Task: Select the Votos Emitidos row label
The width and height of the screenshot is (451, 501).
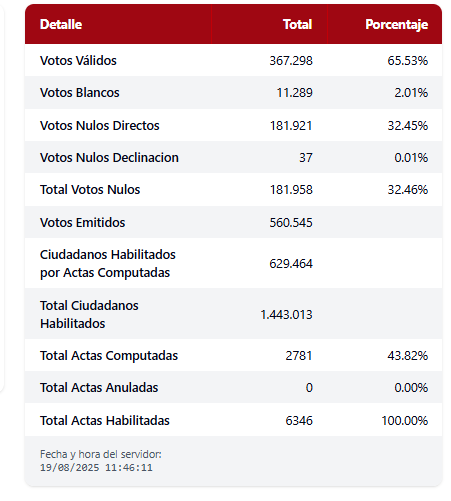Action: pyautogui.click(x=82, y=222)
